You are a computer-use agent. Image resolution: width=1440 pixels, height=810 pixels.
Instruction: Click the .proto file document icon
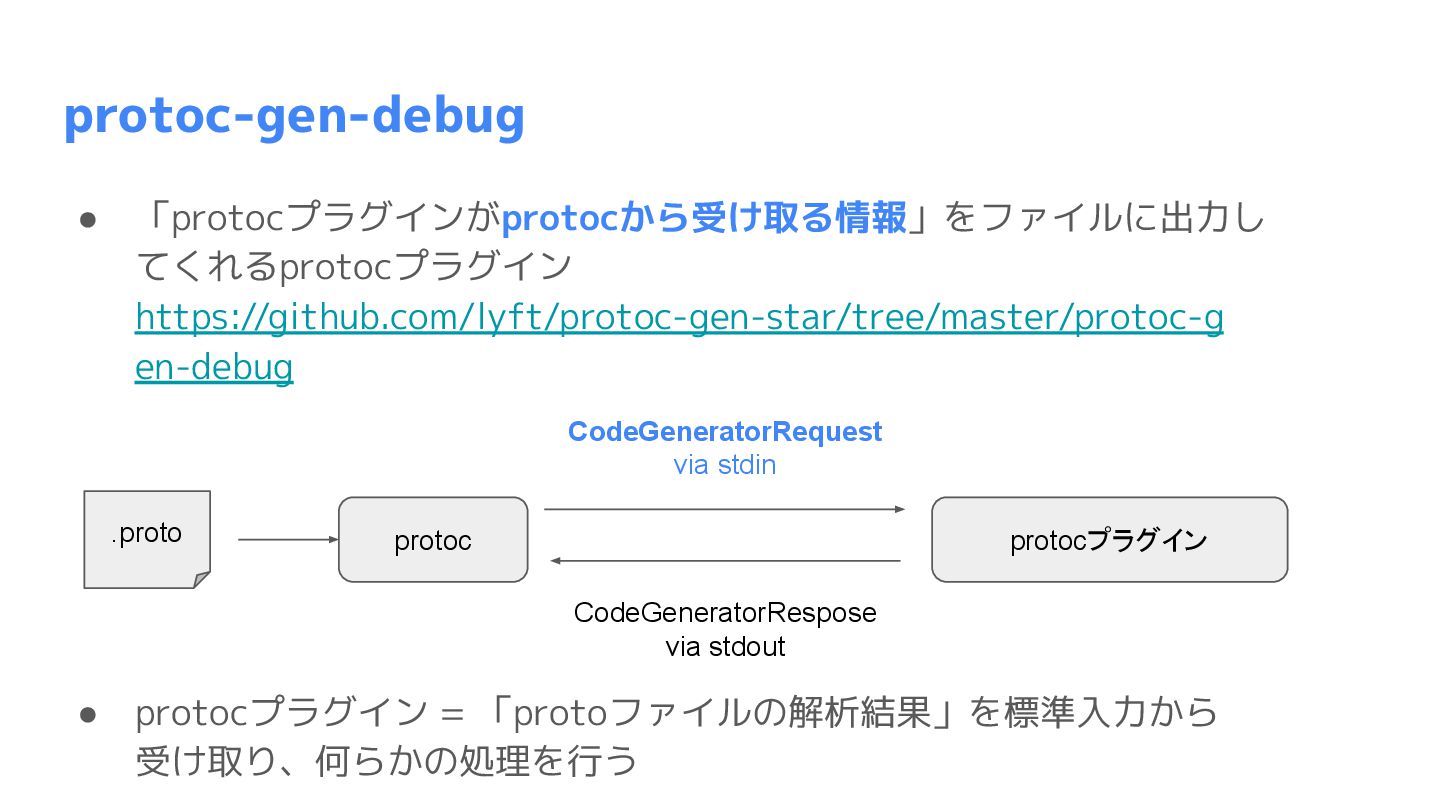pos(146,538)
